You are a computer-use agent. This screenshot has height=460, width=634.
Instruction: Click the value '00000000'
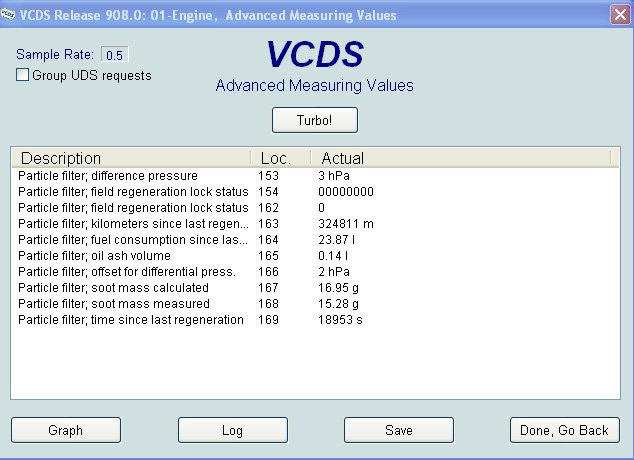[346, 192]
